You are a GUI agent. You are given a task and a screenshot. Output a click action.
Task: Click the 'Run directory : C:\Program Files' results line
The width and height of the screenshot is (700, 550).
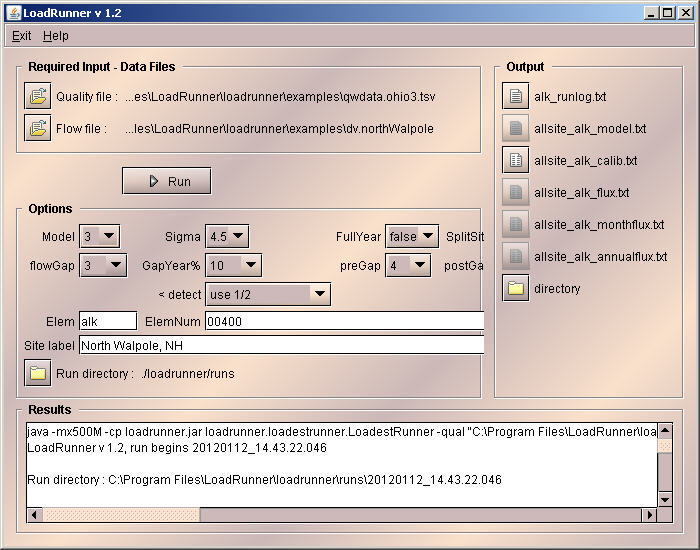pos(264,480)
